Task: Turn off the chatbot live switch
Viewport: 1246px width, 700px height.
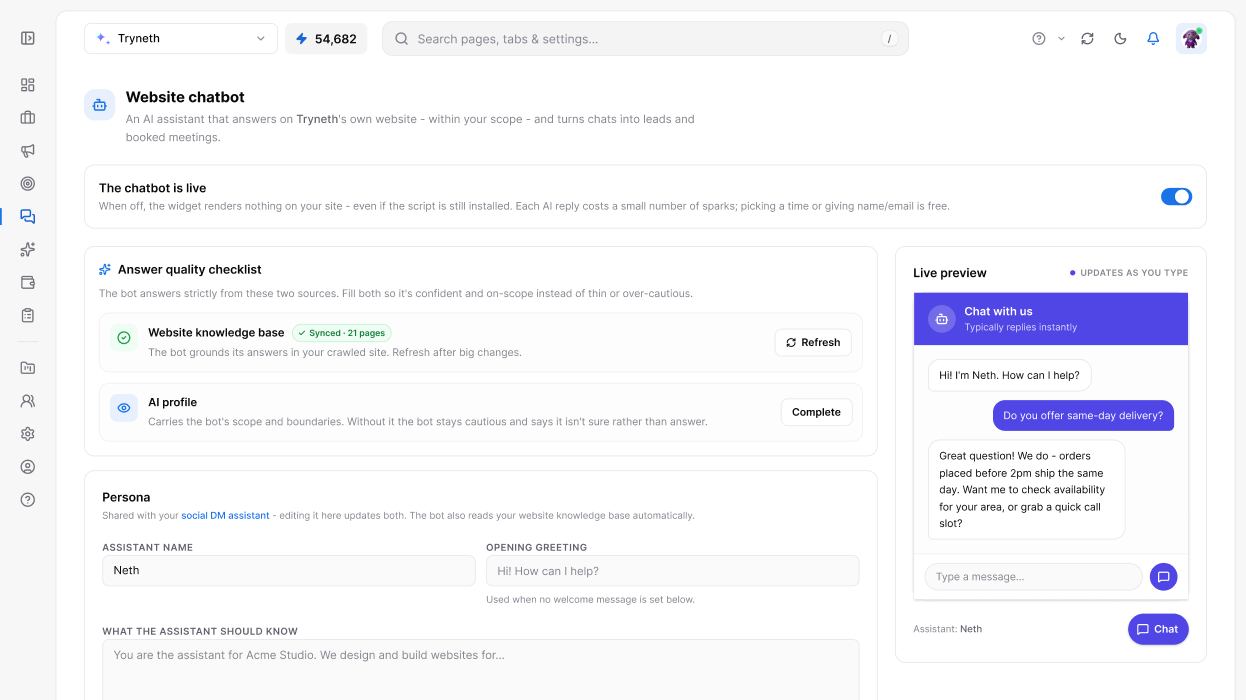Action: (x=1176, y=197)
